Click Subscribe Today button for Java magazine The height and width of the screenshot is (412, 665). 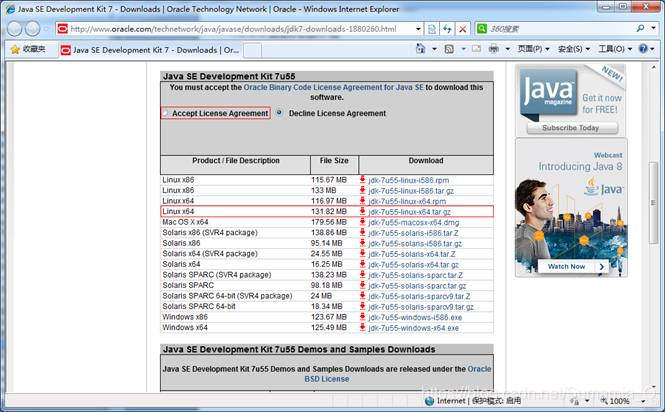coord(572,128)
